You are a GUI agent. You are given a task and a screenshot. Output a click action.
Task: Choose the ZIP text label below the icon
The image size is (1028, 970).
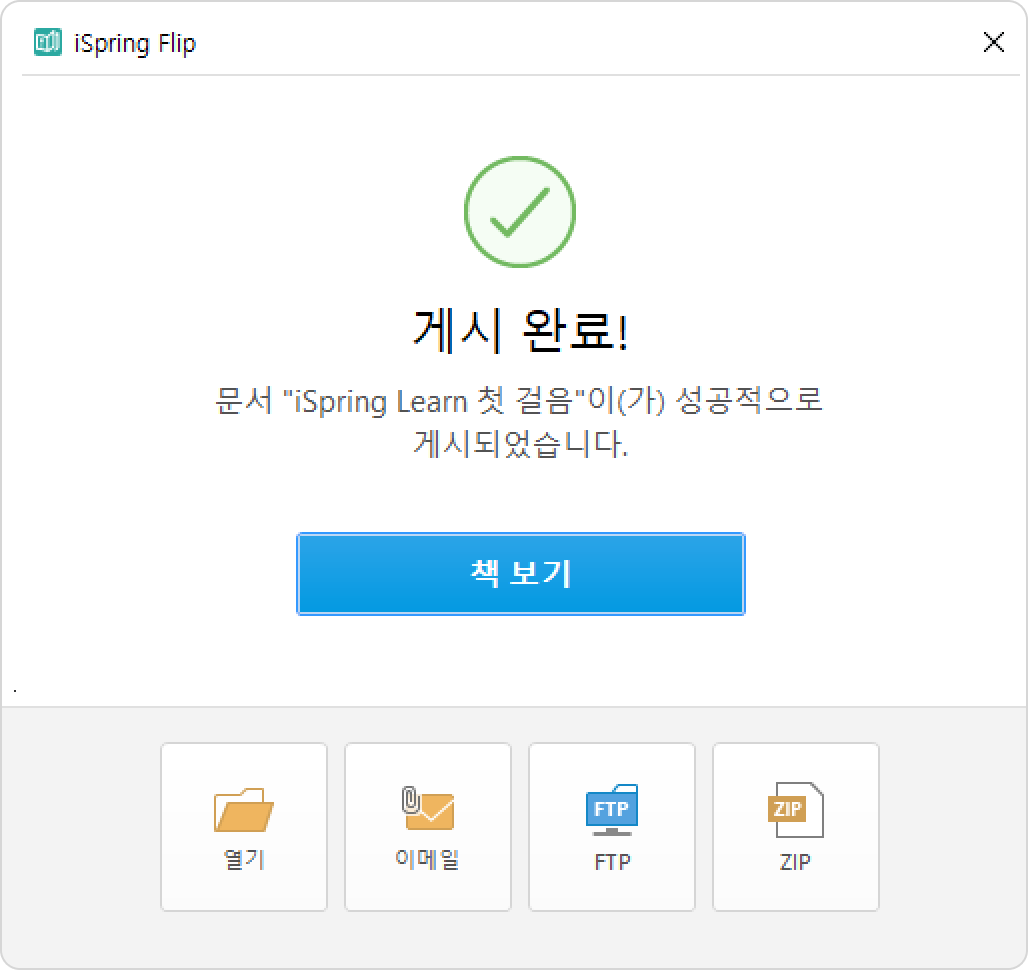[795, 861]
